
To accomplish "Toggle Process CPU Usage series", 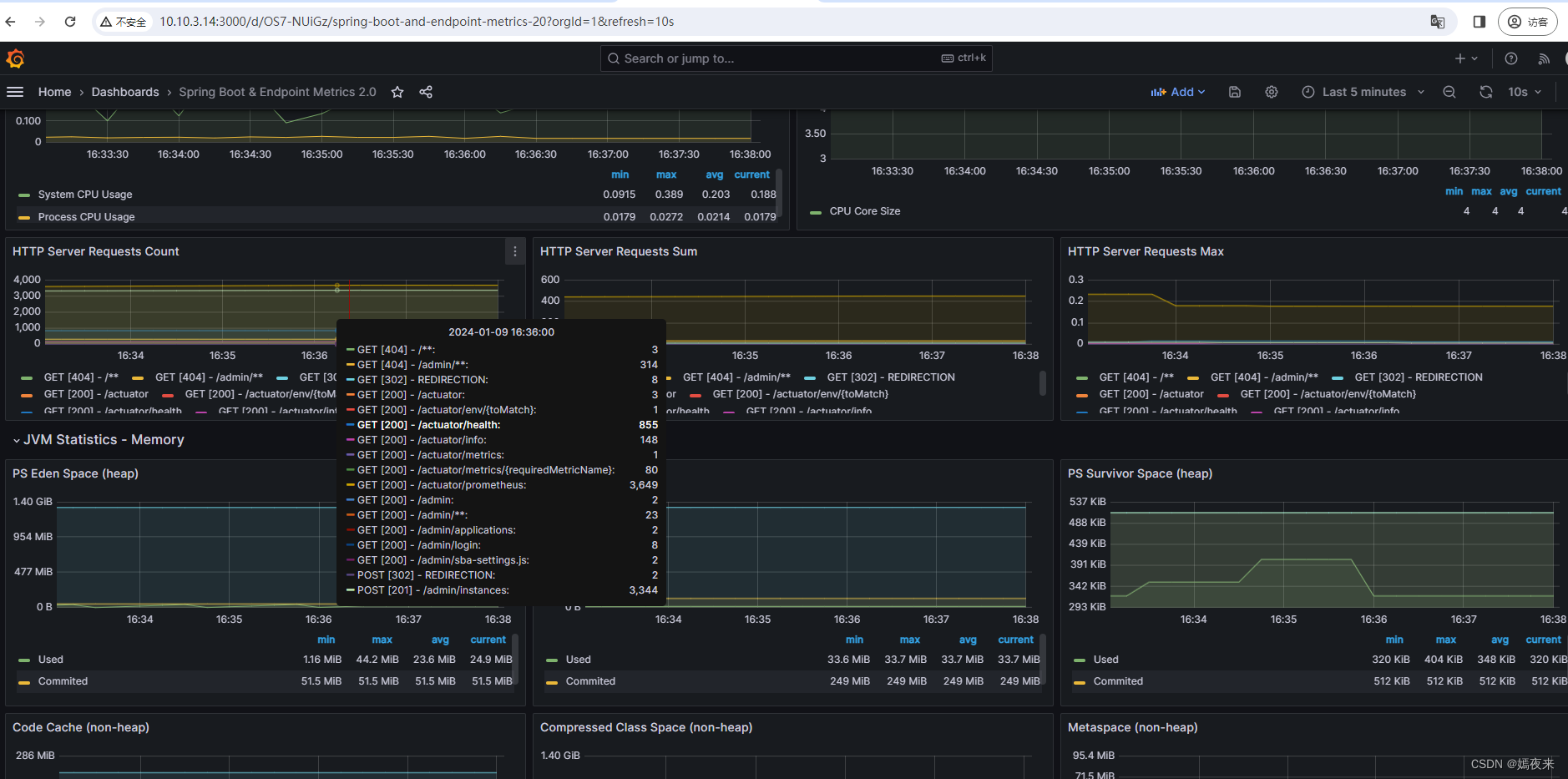I will point(86,217).
